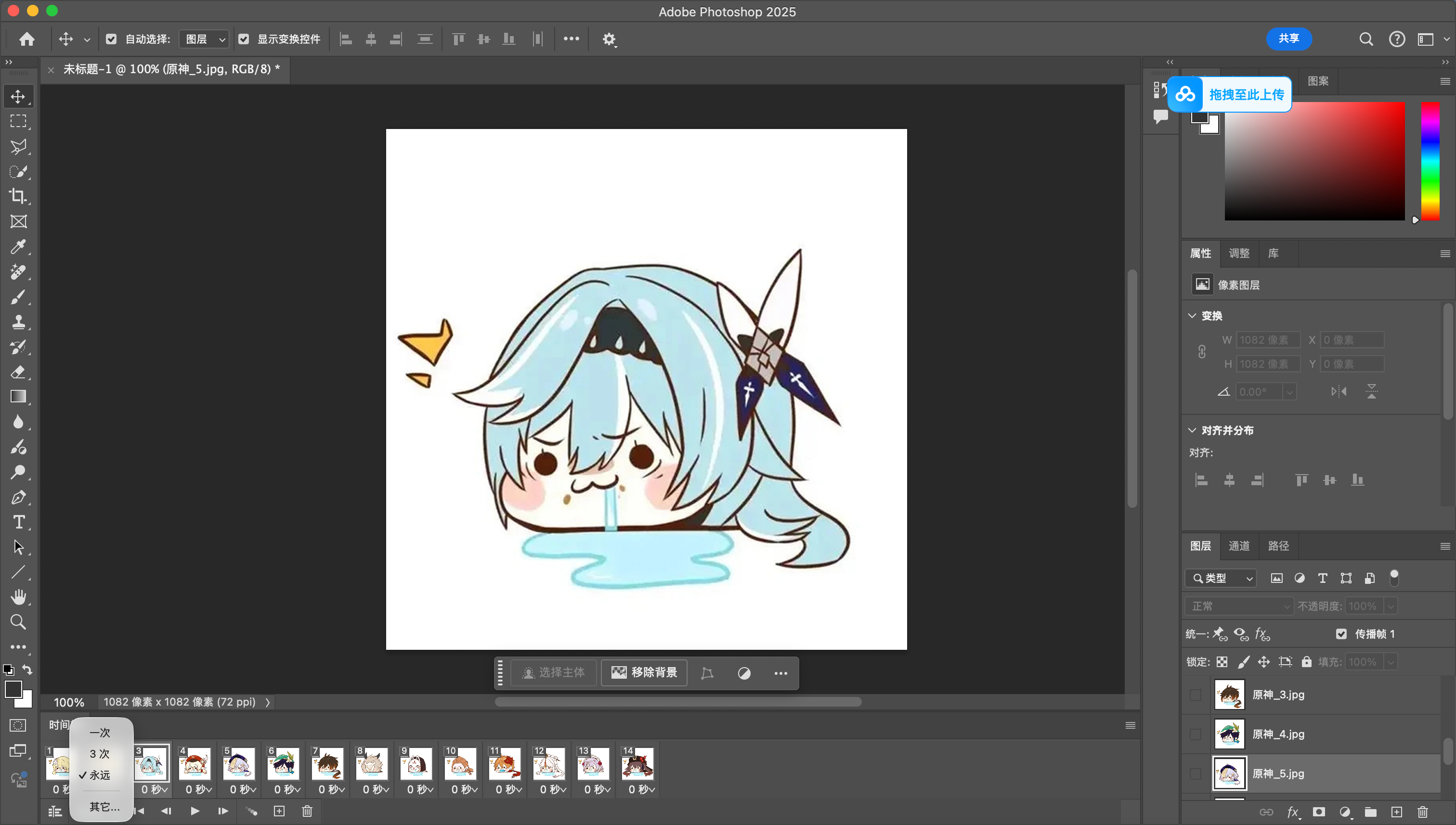The image size is (1456, 825).
Task: Click 拖拽至此上传 upload button
Action: (x=1230, y=95)
